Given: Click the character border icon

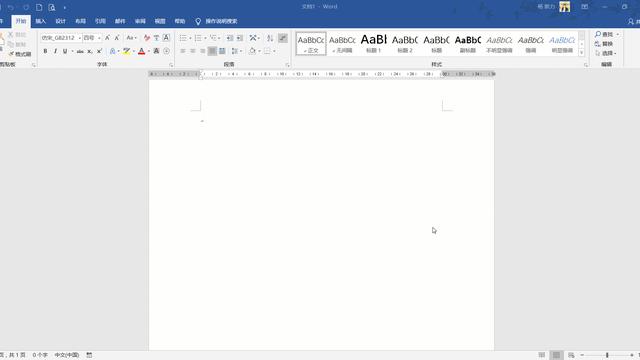Looking at the screenshot, I should click(166, 38).
